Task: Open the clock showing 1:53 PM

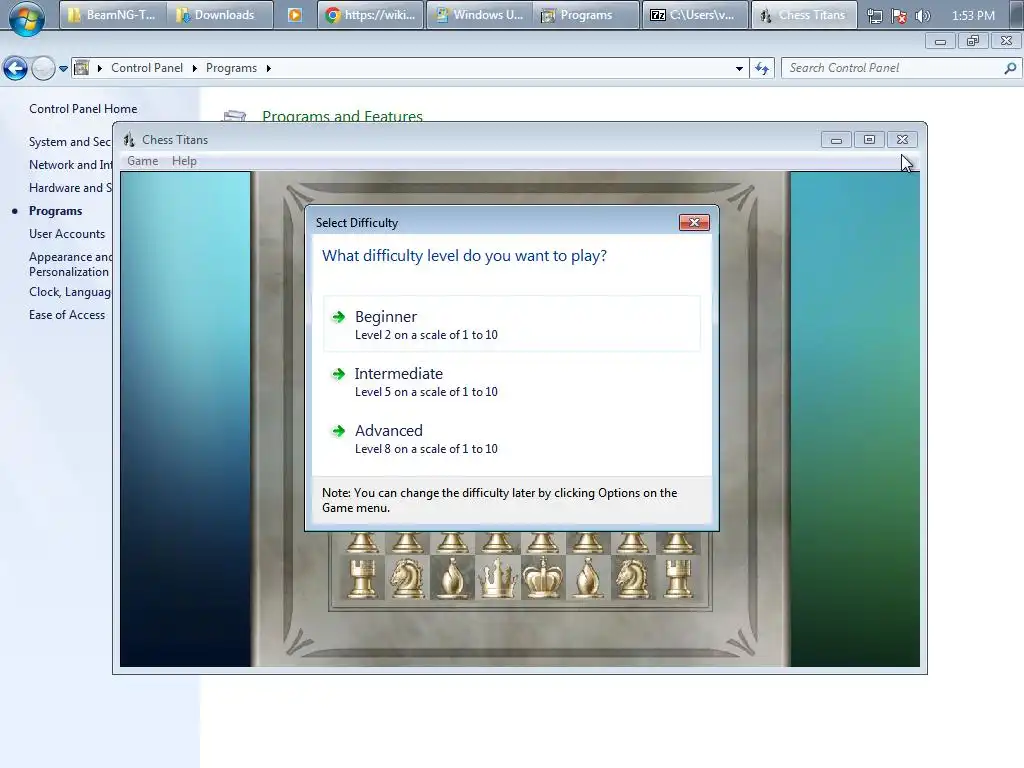Action: point(973,16)
